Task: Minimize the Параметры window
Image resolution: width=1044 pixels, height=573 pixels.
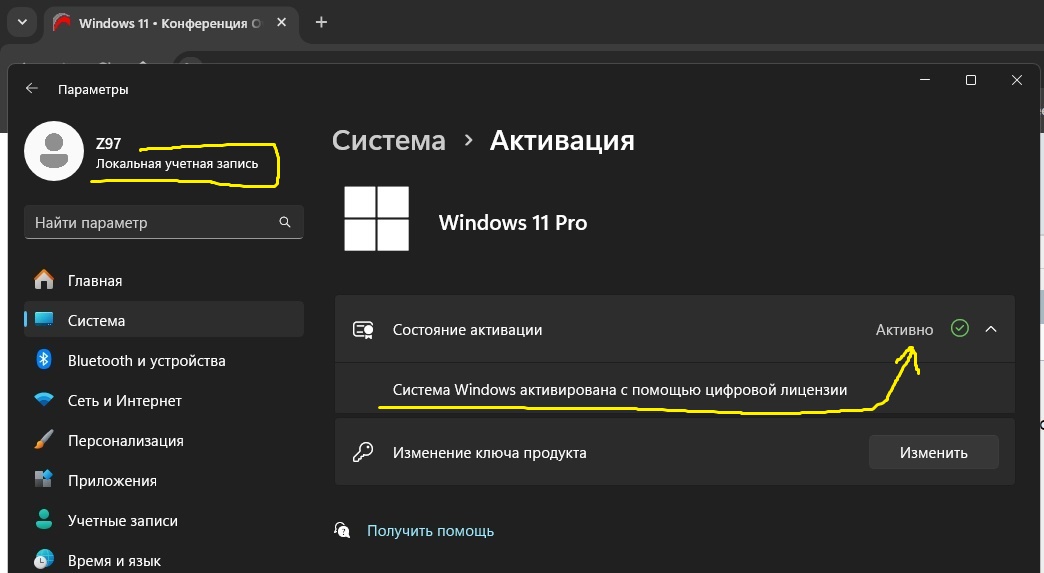Action: pos(925,80)
